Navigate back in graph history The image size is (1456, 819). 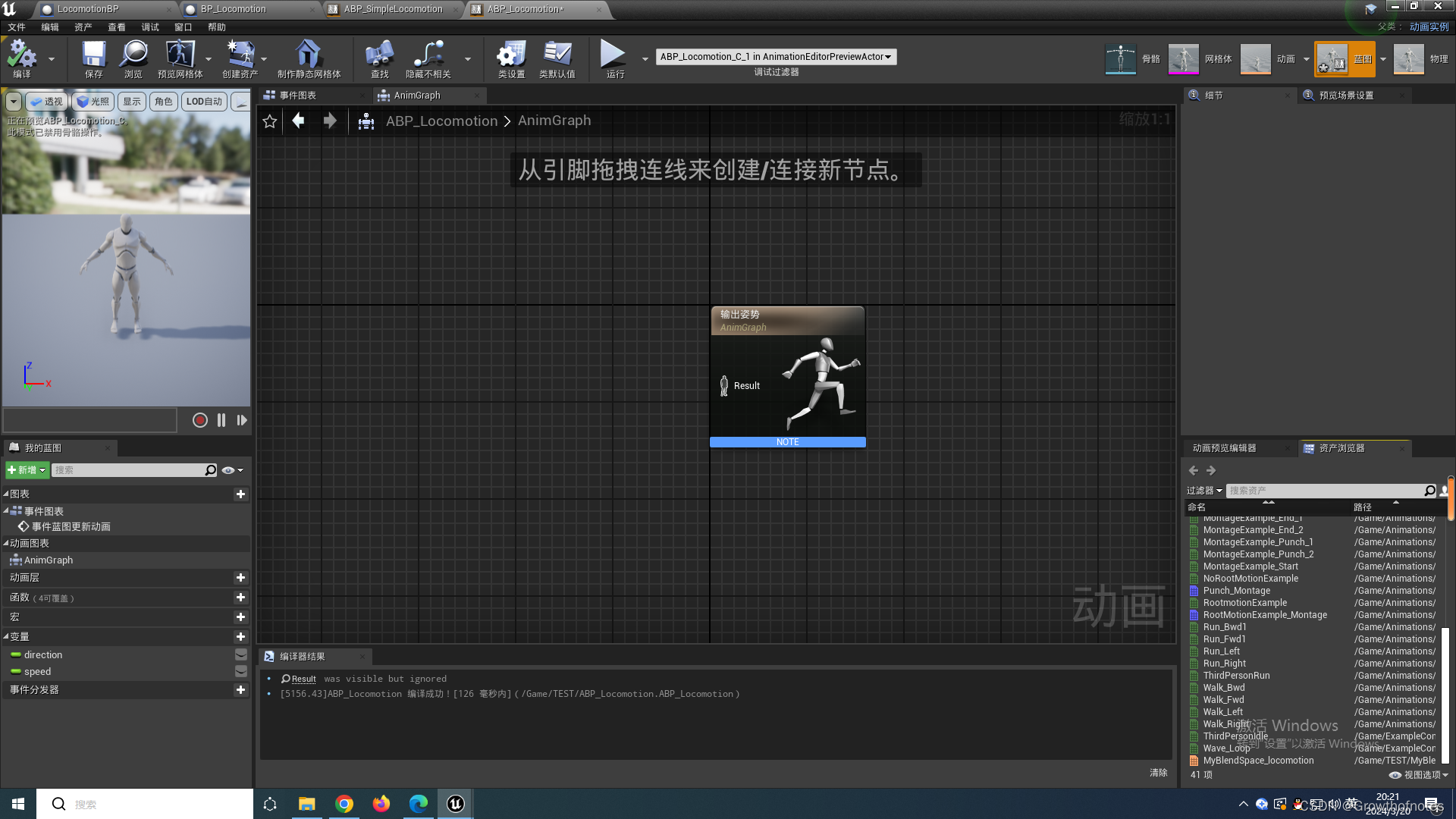click(299, 121)
